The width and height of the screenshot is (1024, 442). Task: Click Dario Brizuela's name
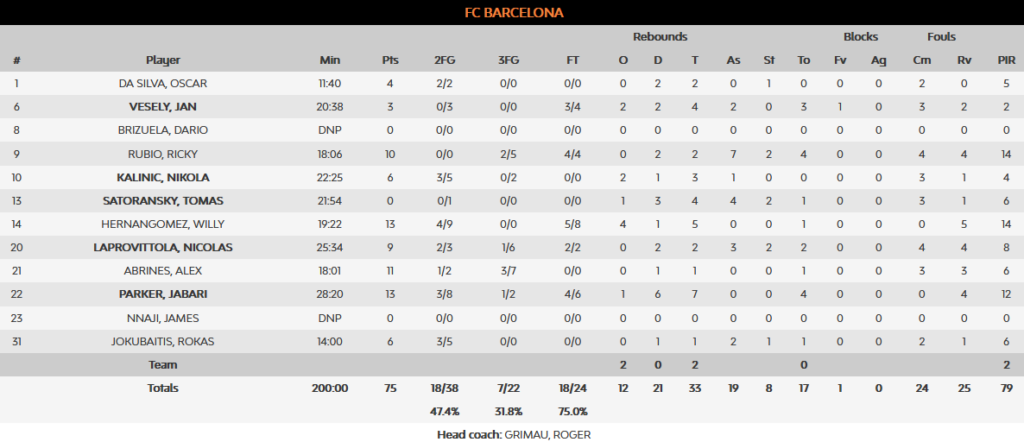coord(162,130)
